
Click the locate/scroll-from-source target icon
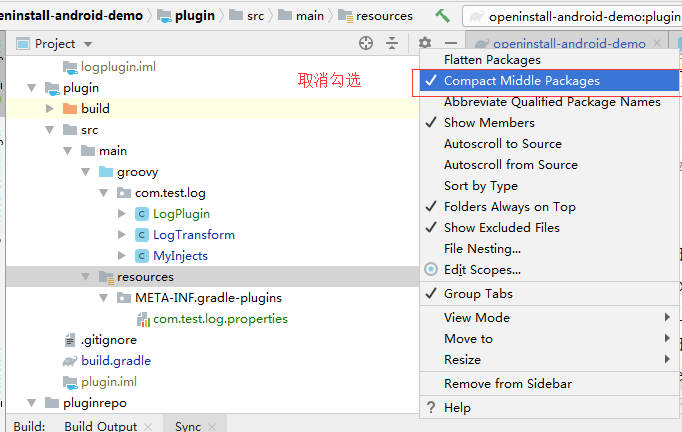tap(366, 43)
